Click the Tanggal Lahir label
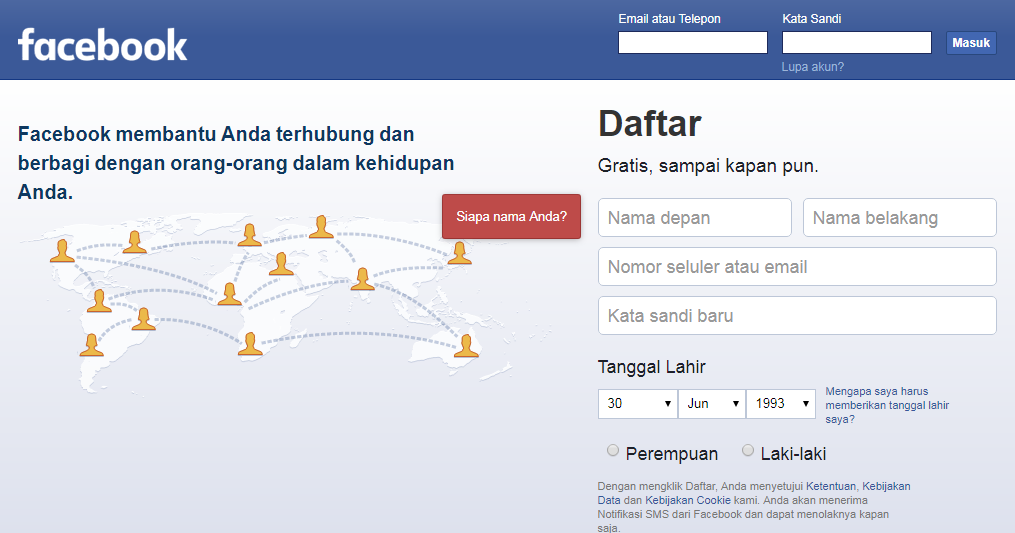Image resolution: width=1015 pixels, height=533 pixels. (x=651, y=367)
